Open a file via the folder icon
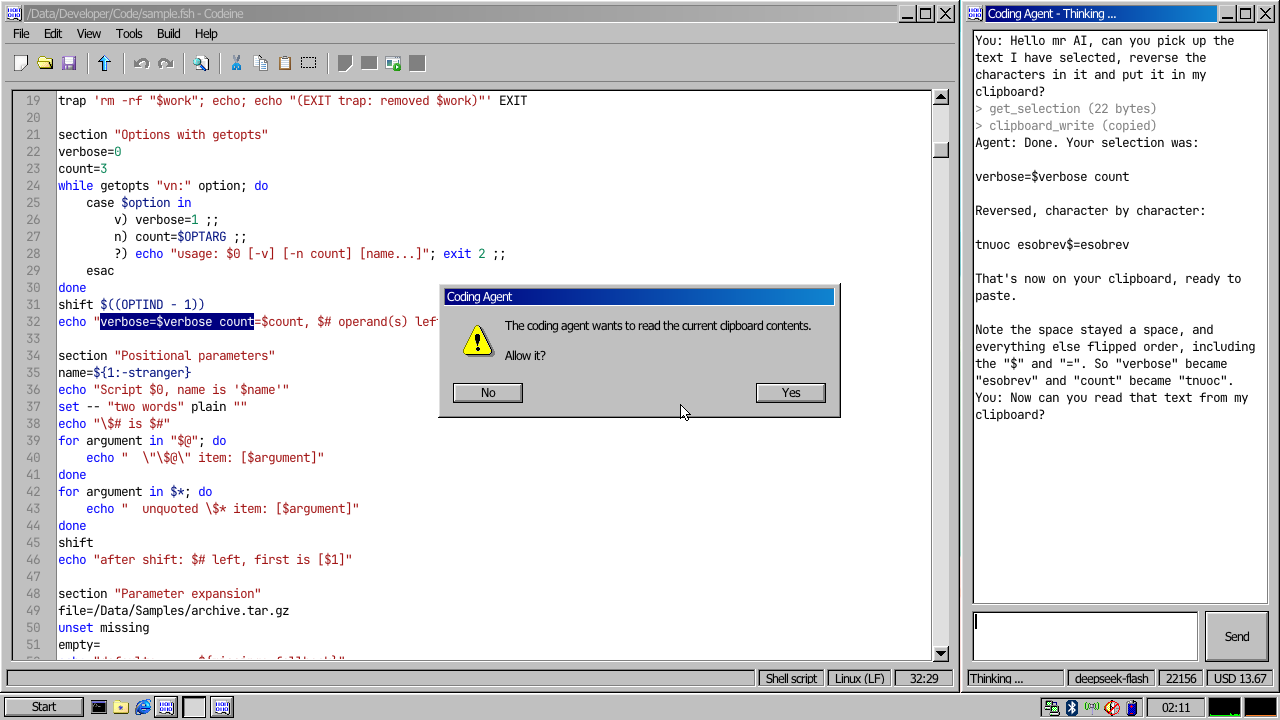1280x720 pixels. pyautogui.click(x=45, y=63)
